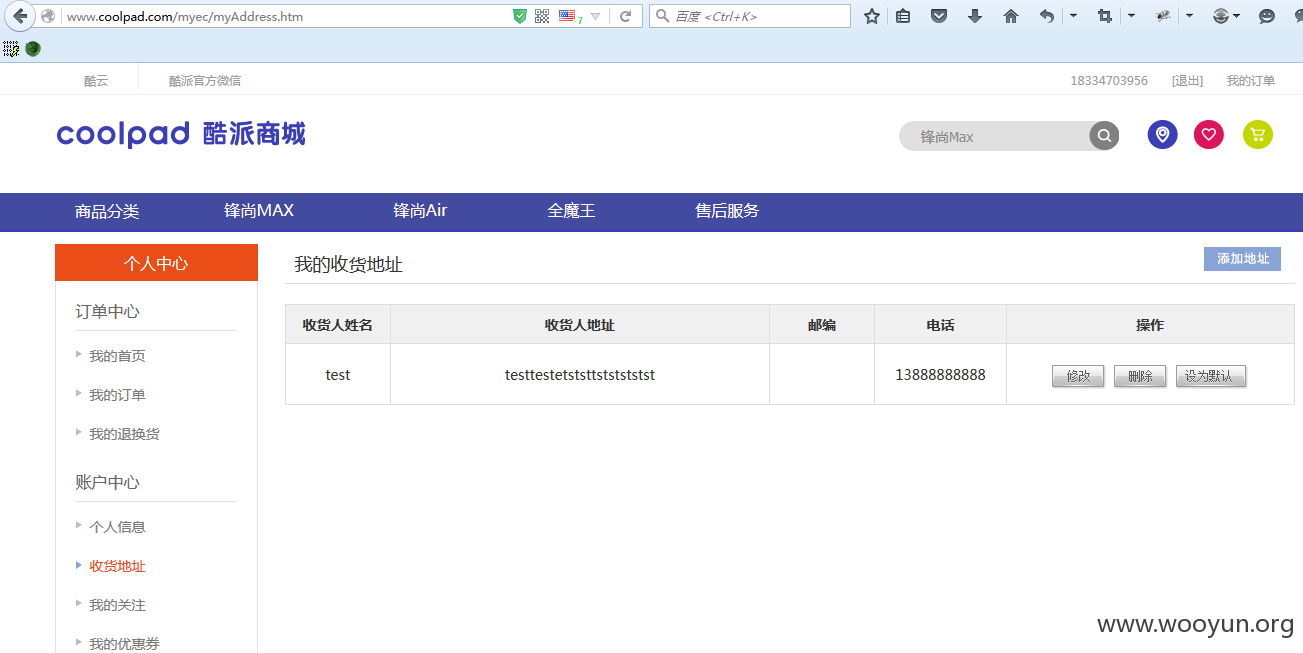The image size is (1303, 653).
Task: Click 设为默认 button for test address
Action: point(1211,376)
